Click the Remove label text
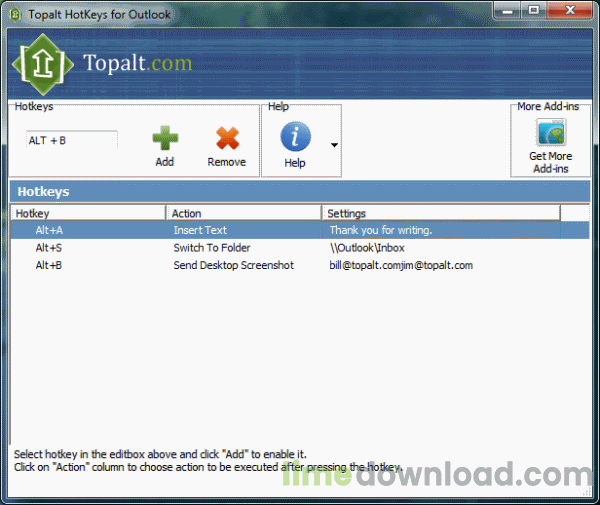The height and width of the screenshot is (505, 600). point(227,162)
